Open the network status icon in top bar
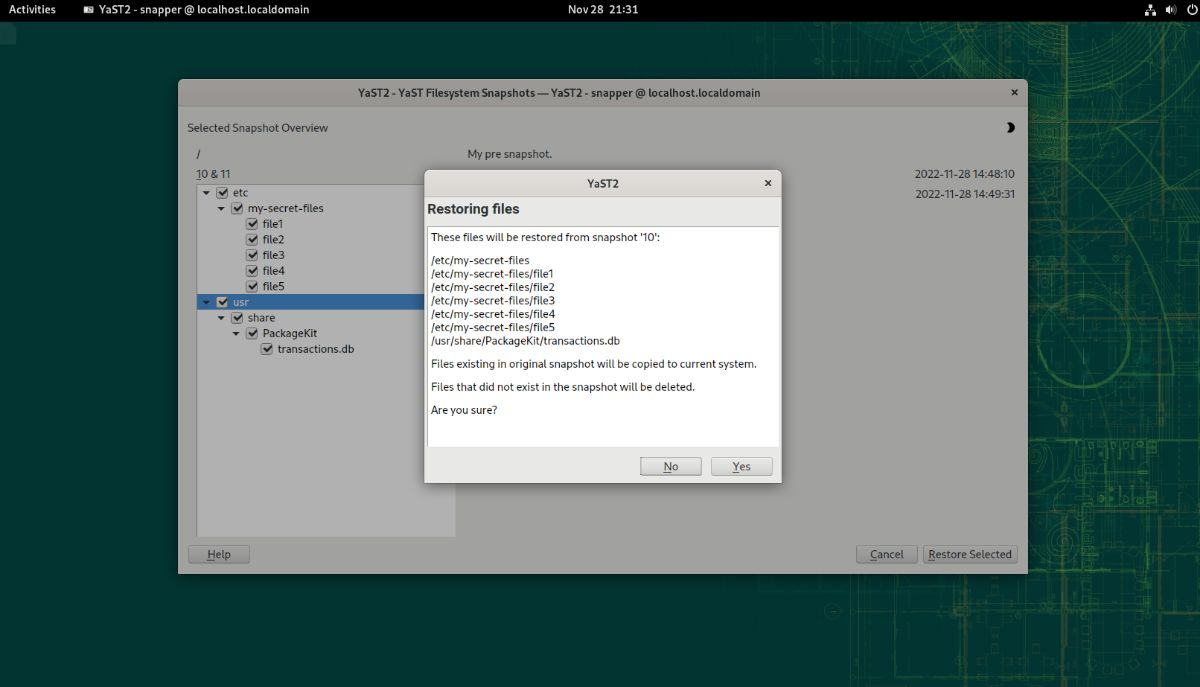 [x=1149, y=10]
